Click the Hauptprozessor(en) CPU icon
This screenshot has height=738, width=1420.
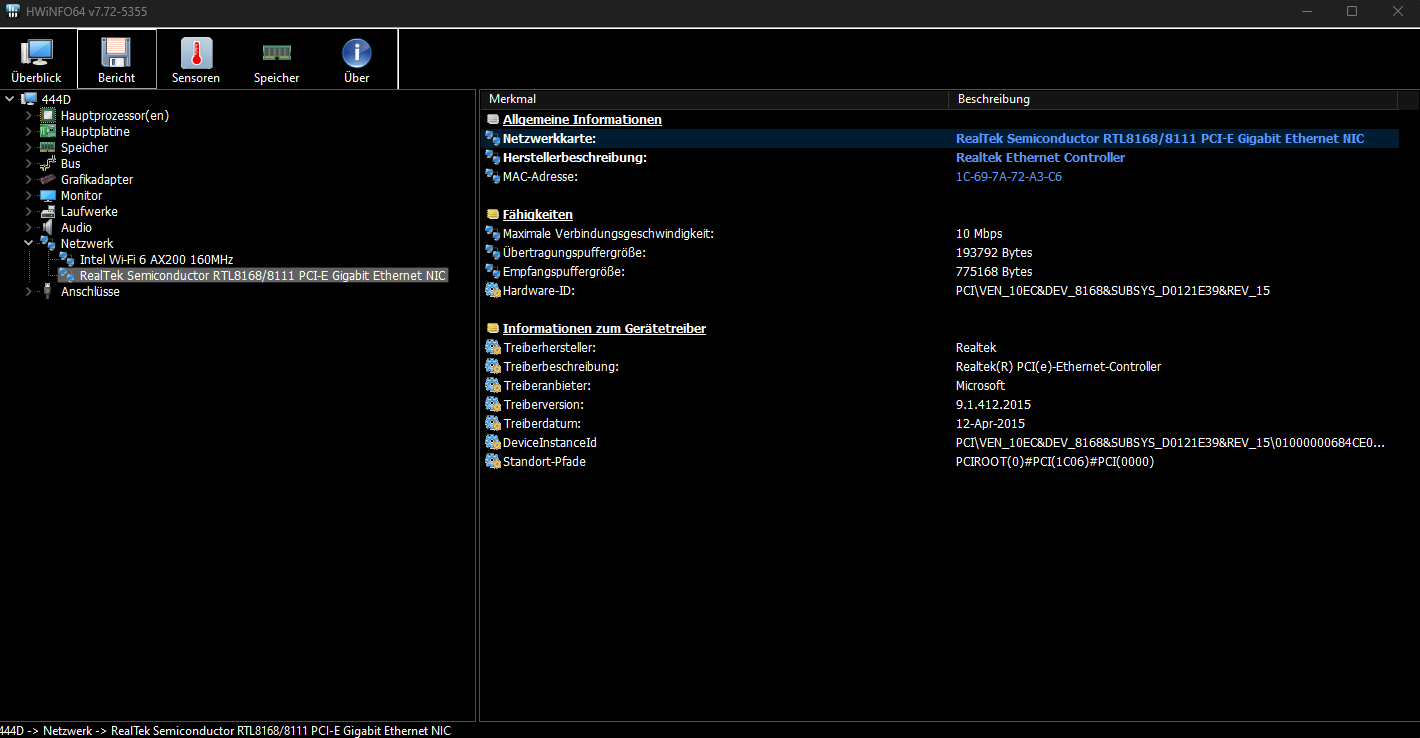(47, 115)
